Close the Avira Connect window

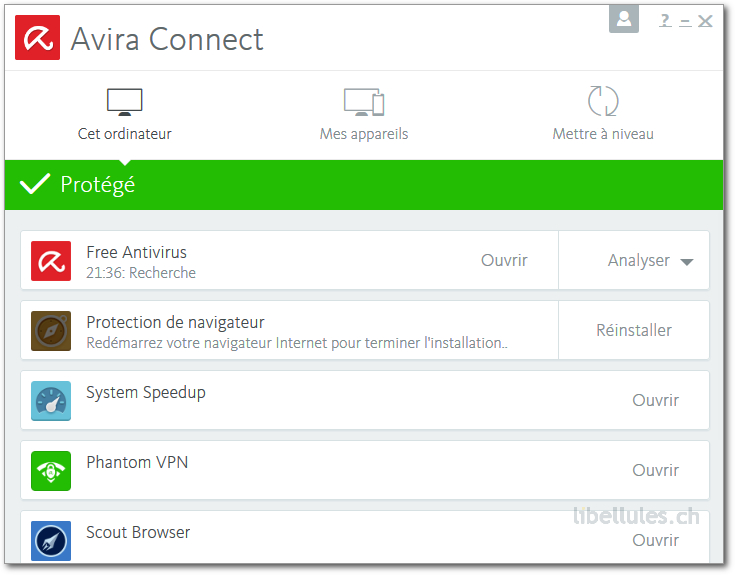coord(705,21)
